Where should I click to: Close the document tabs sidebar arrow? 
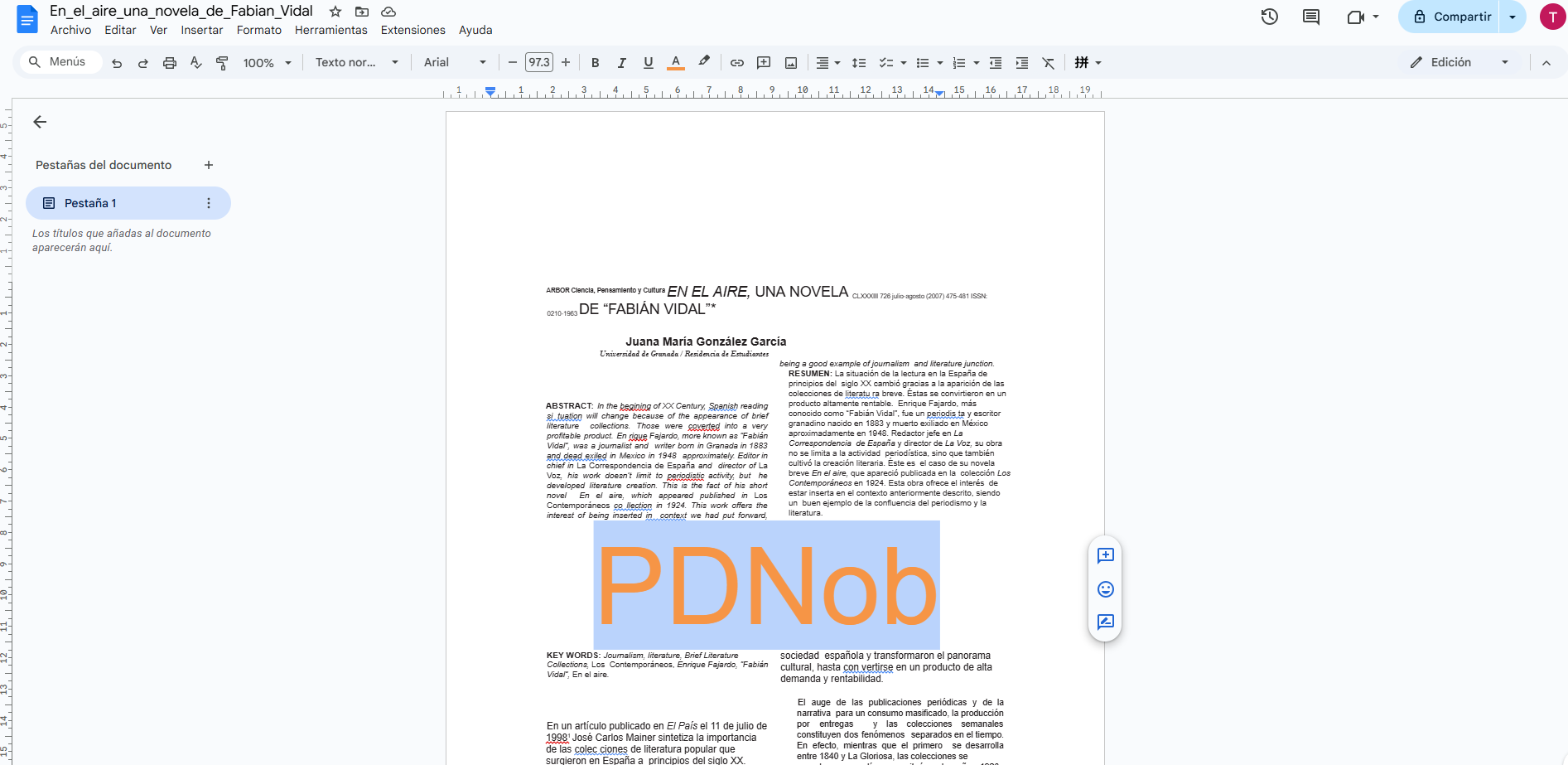click(40, 122)
